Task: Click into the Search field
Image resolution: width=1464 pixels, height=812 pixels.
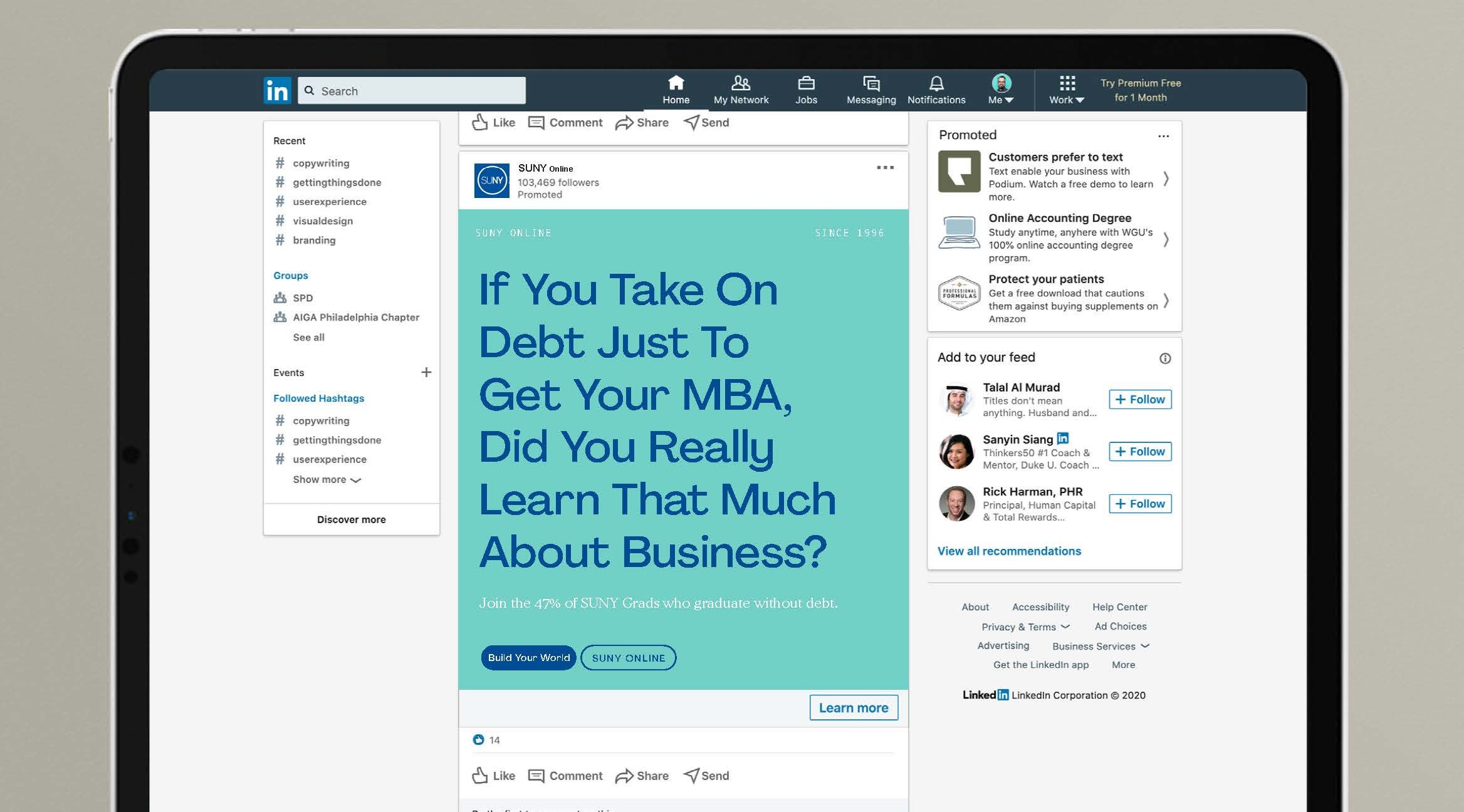Action: pos(412,91)
